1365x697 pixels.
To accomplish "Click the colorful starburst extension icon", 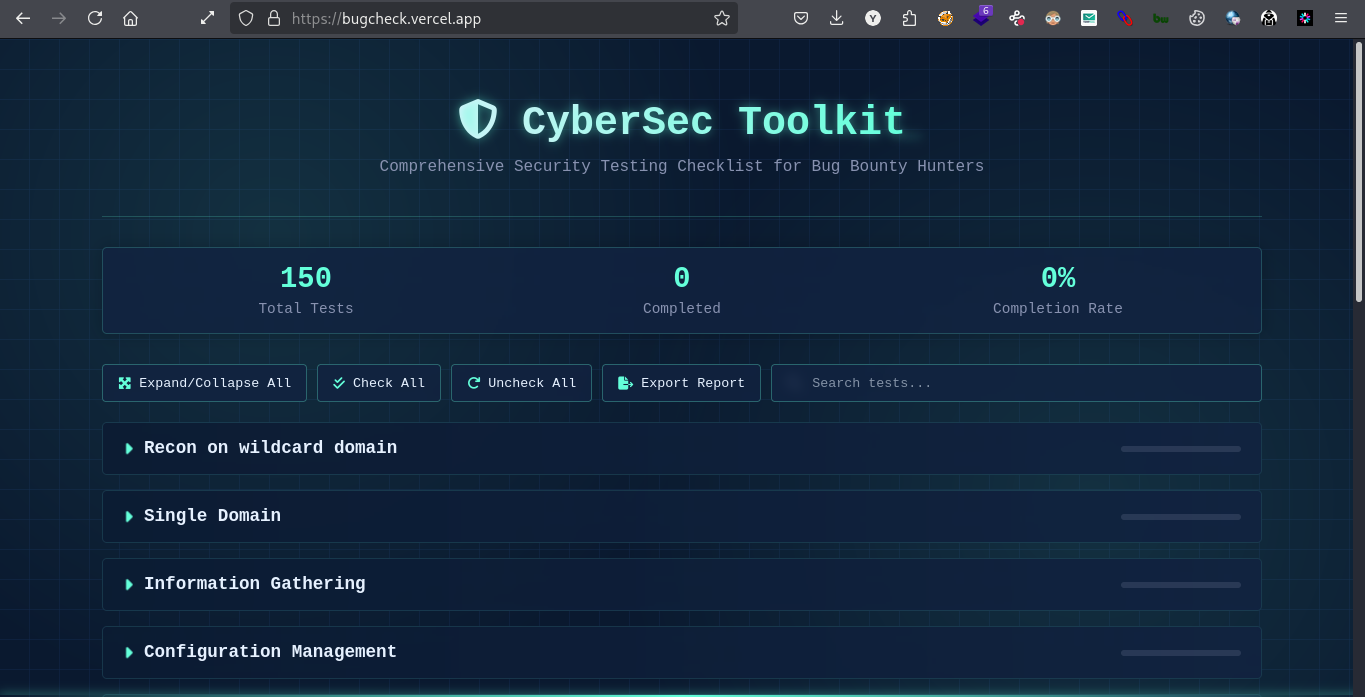I will click(x=1305, y=18).
